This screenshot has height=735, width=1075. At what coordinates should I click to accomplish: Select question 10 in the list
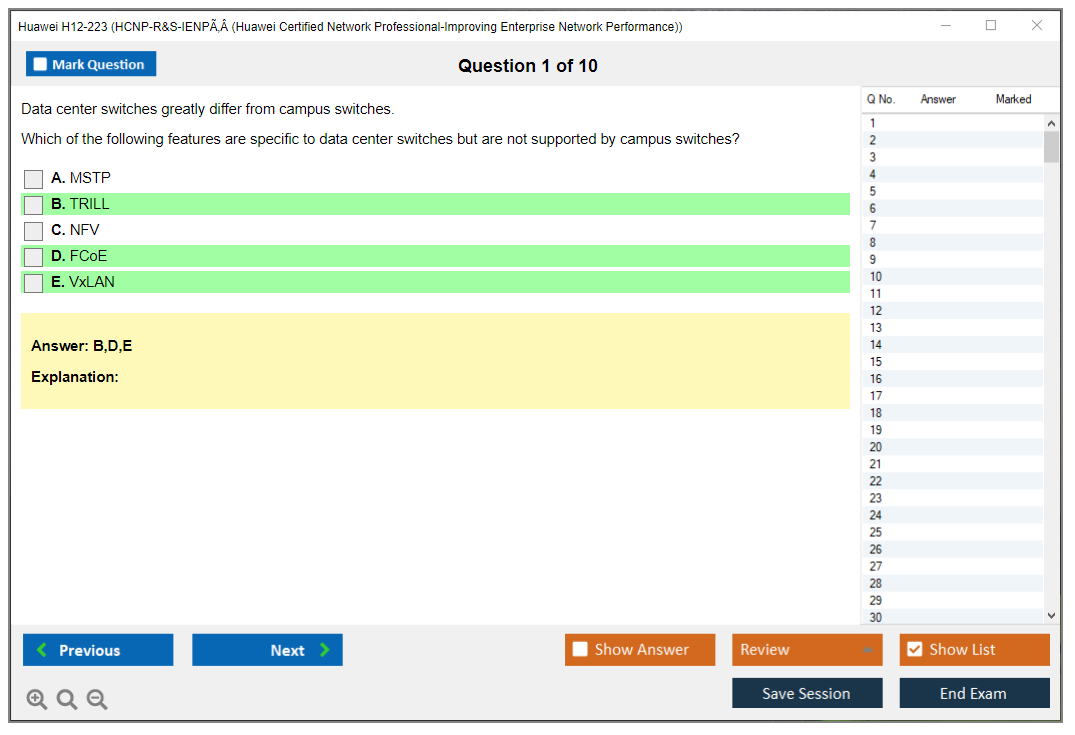877,277
